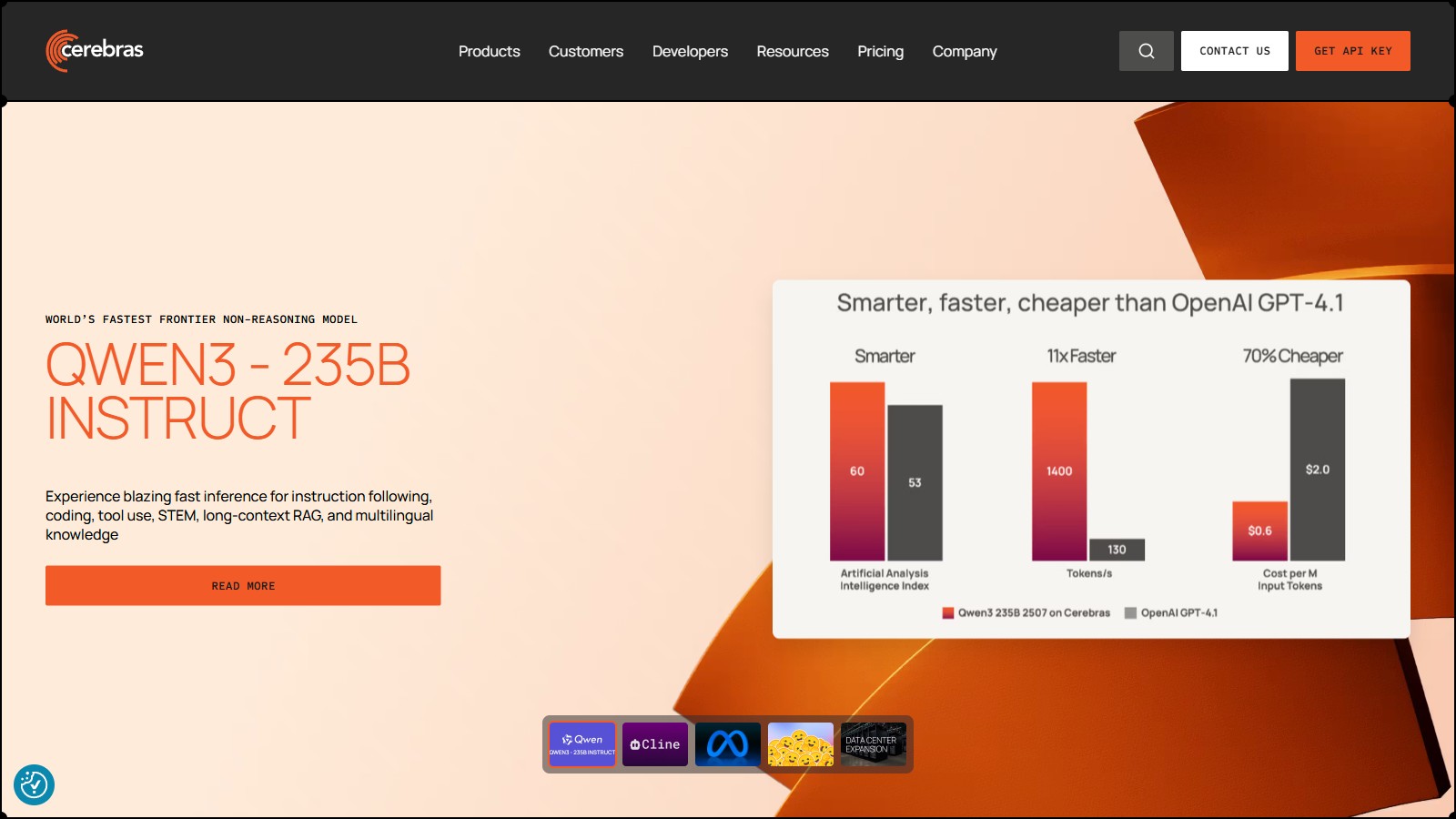The width and height of the screenshot is (1456, 819).
Task: Expand the Developers nav dropdown
Action: click(x=690, y=51)
